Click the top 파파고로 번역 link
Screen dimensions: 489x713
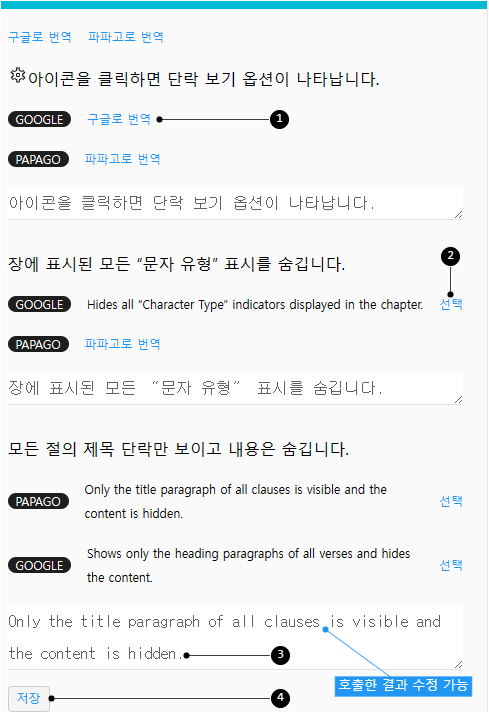point(126,37)
